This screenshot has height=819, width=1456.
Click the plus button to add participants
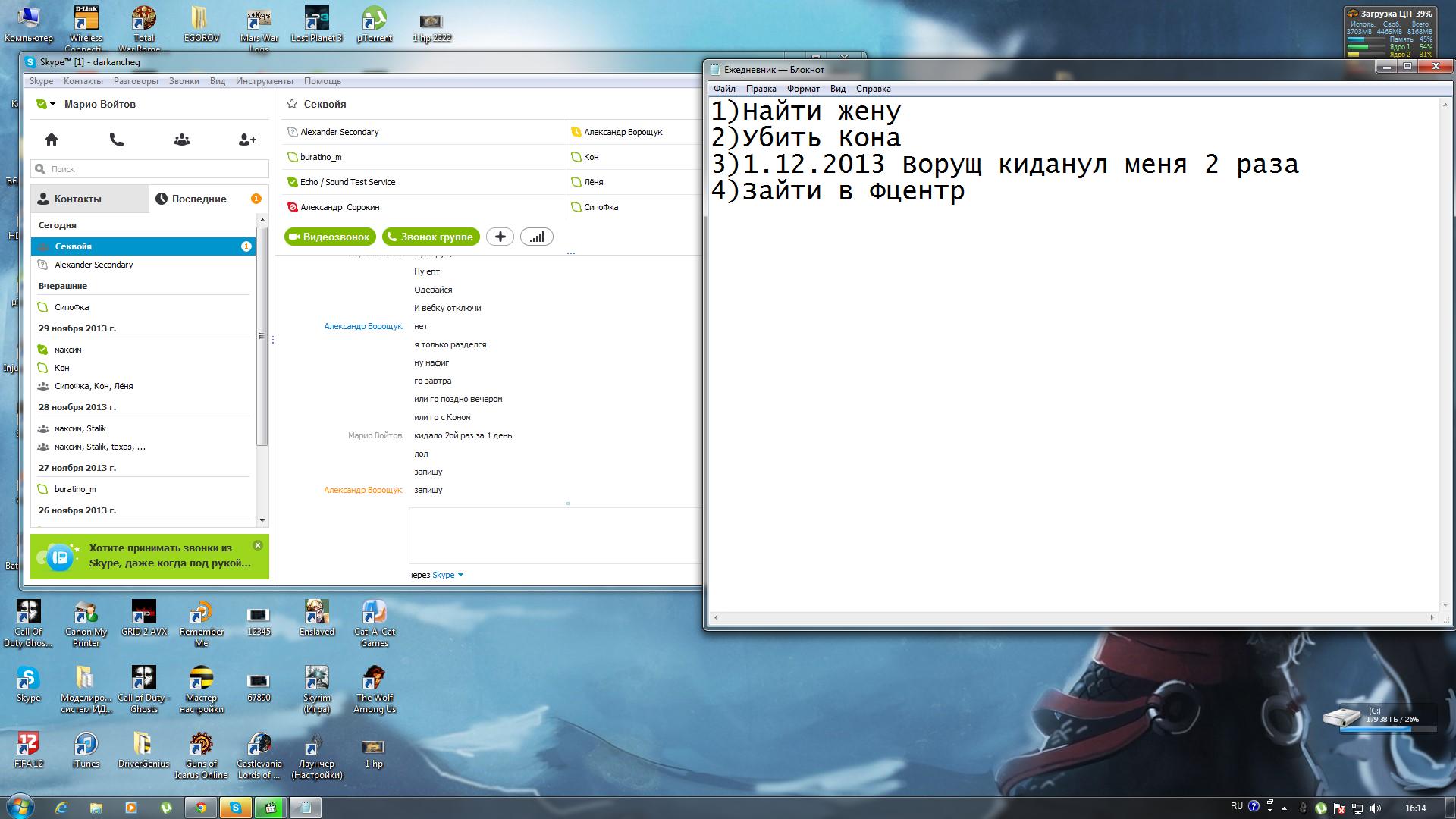point(500,237)
